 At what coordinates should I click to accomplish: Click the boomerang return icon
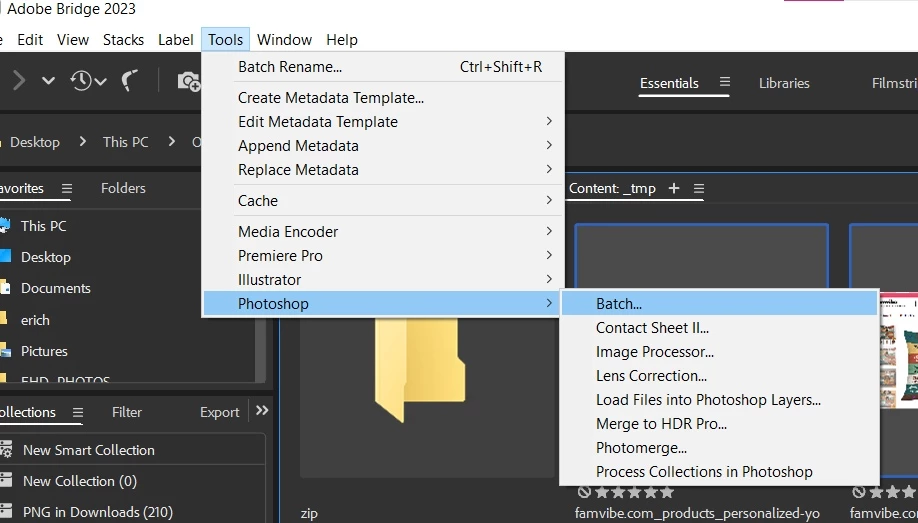tap(129, 80)
